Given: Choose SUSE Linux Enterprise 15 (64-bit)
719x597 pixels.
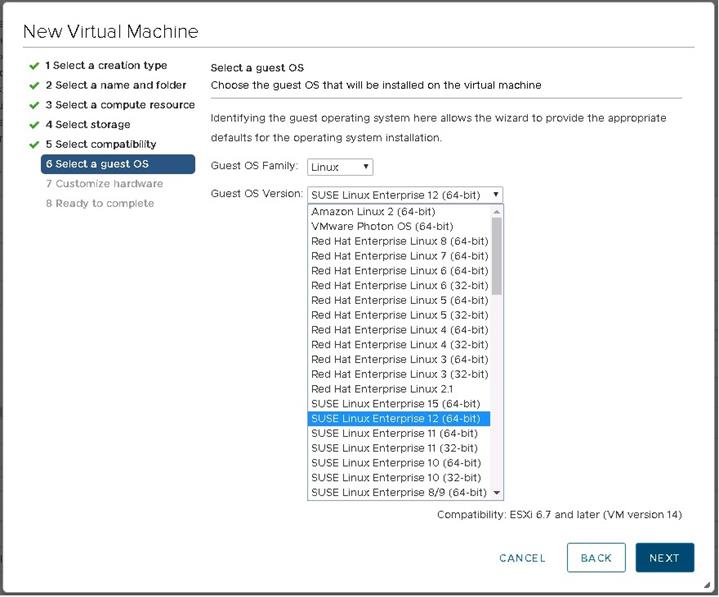Looking at the screenshot, I should coord(399,404).
